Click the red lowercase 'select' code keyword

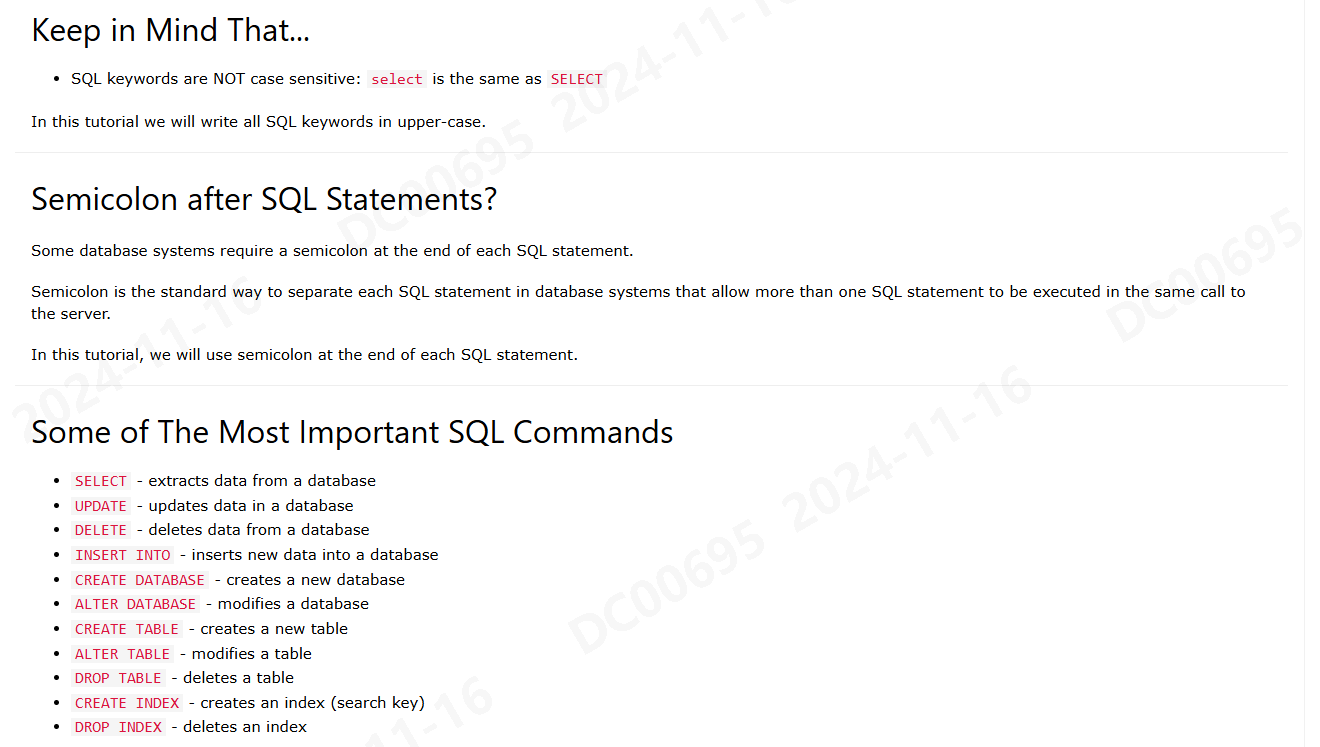click(397, 79)
